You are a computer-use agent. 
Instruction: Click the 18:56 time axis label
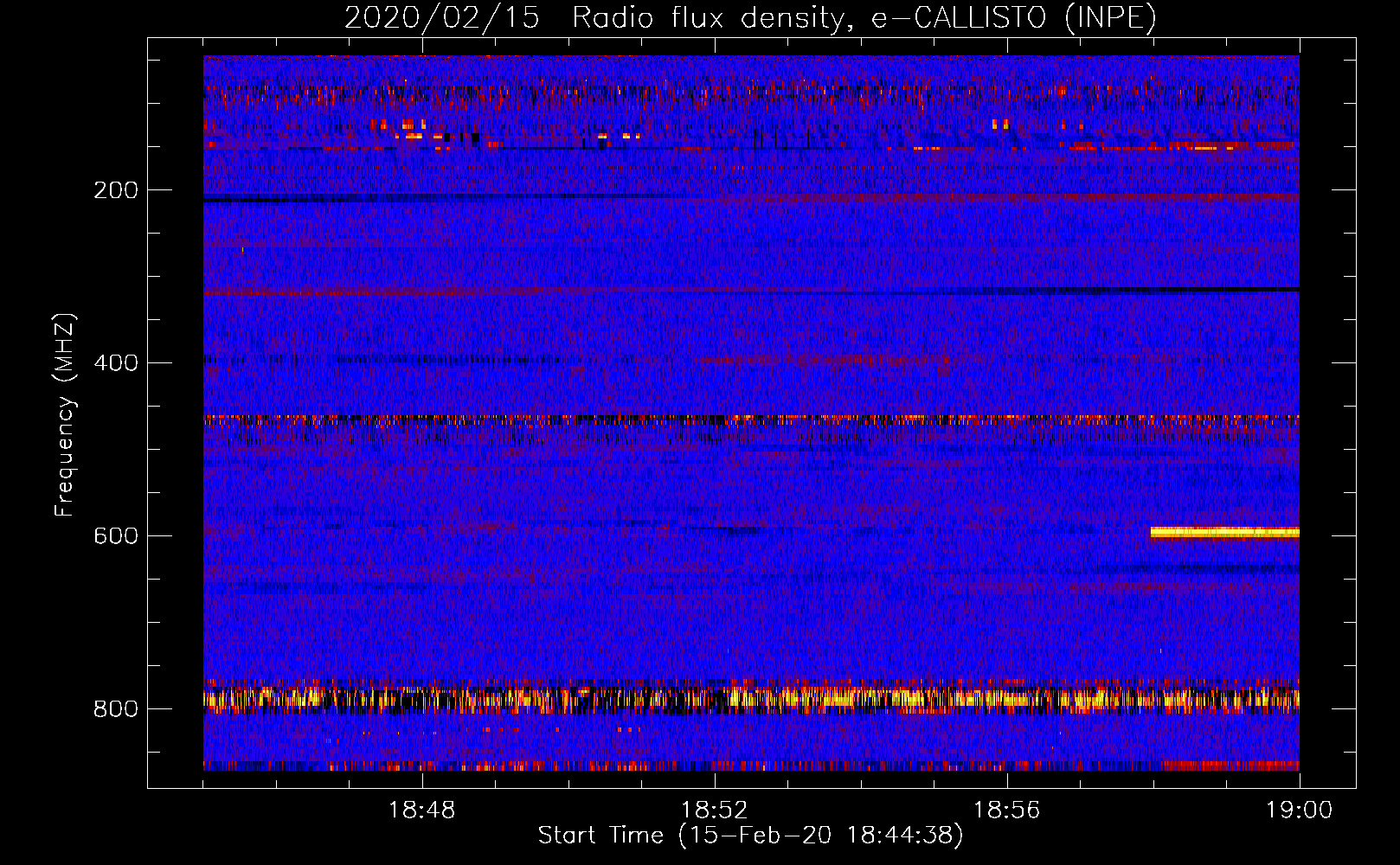1007,811
